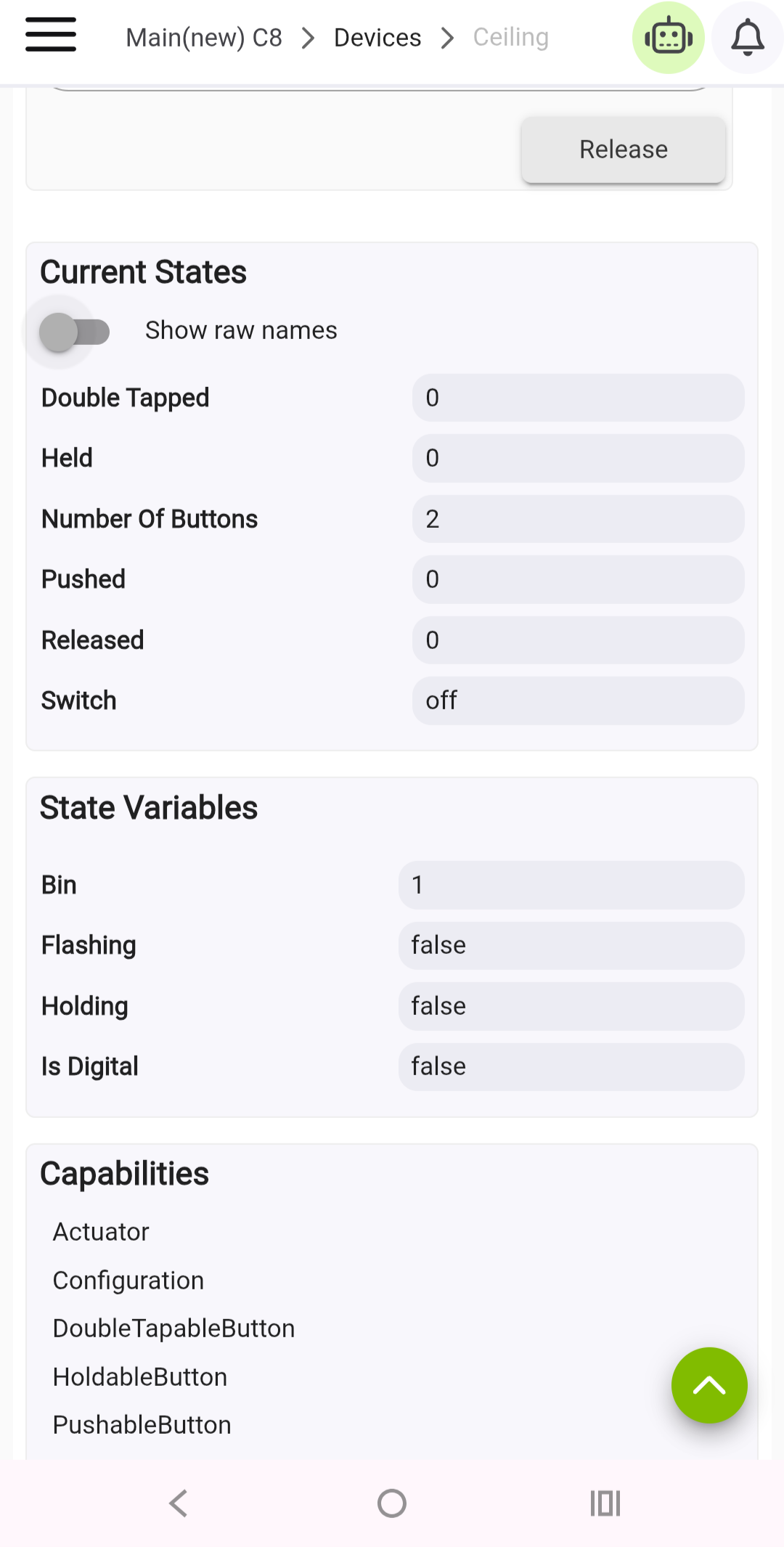Tap the green scroll-to-top arrow button

709,1385
